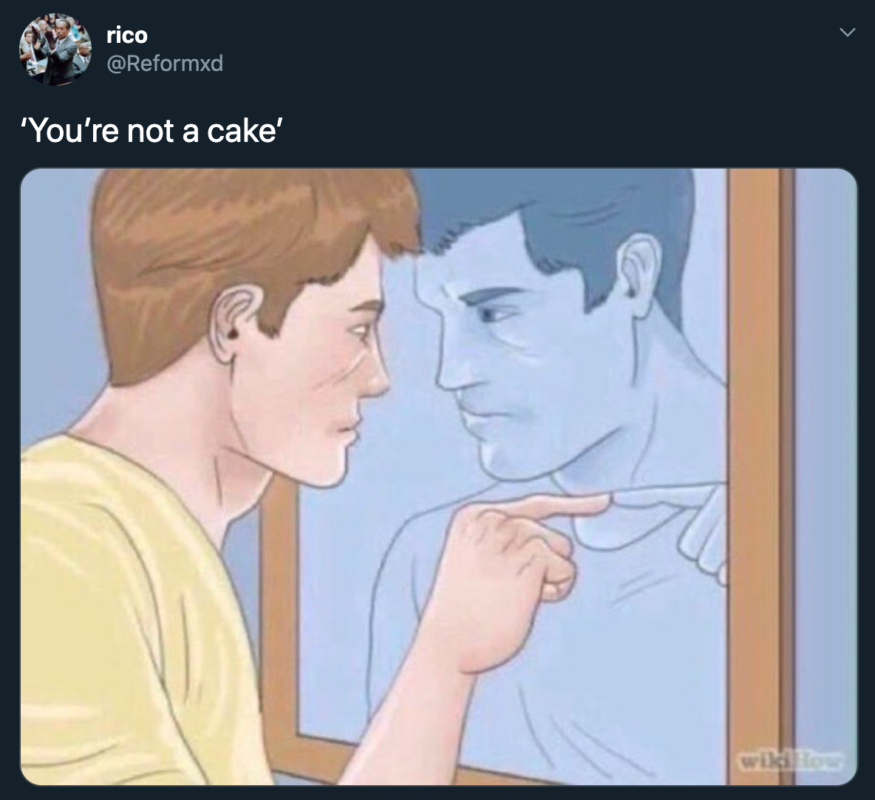Click the reflection's eye in mirror
Viewport: 875px width, 800px height.
pyautogui.click(x=491, y=315)
